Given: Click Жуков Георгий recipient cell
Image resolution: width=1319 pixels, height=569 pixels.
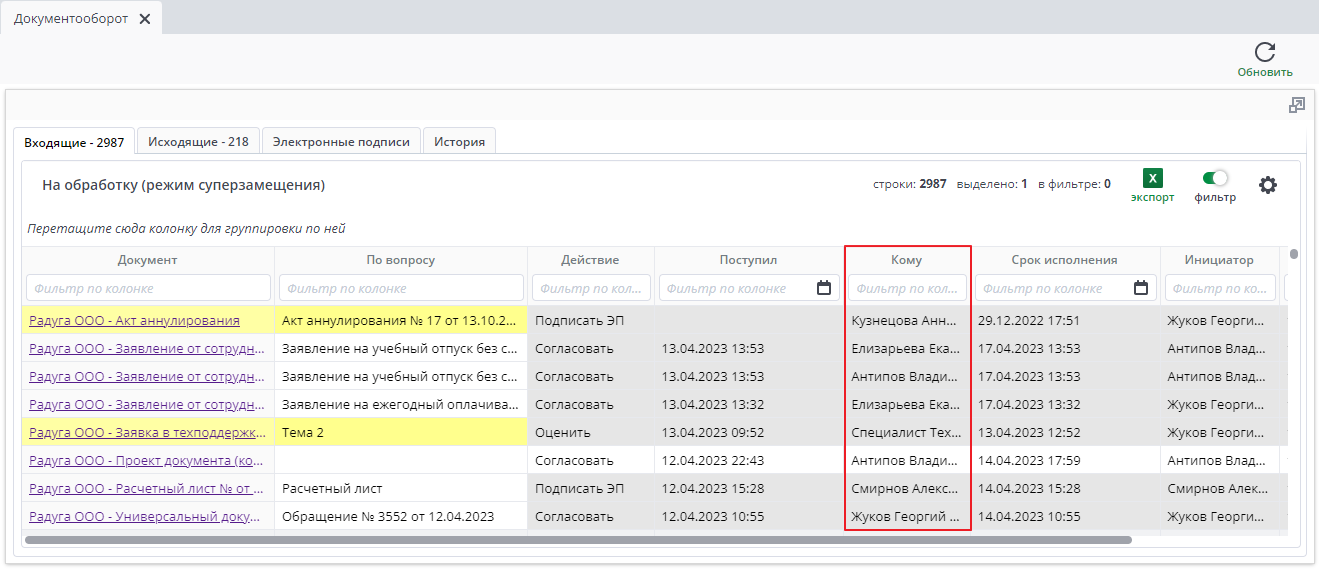Looking at the screenshot, I should [907, 517].
